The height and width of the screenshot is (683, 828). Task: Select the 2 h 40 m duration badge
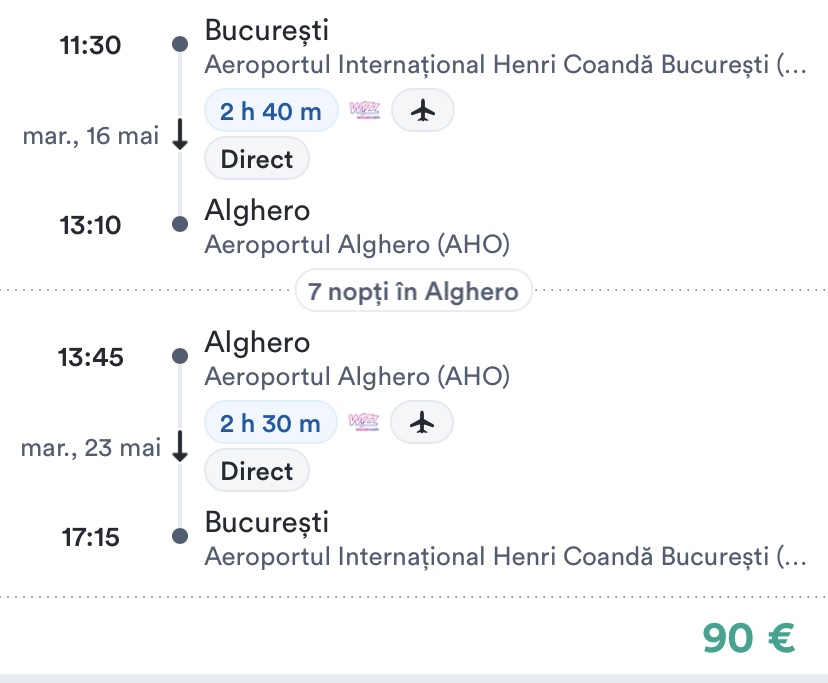271,111
